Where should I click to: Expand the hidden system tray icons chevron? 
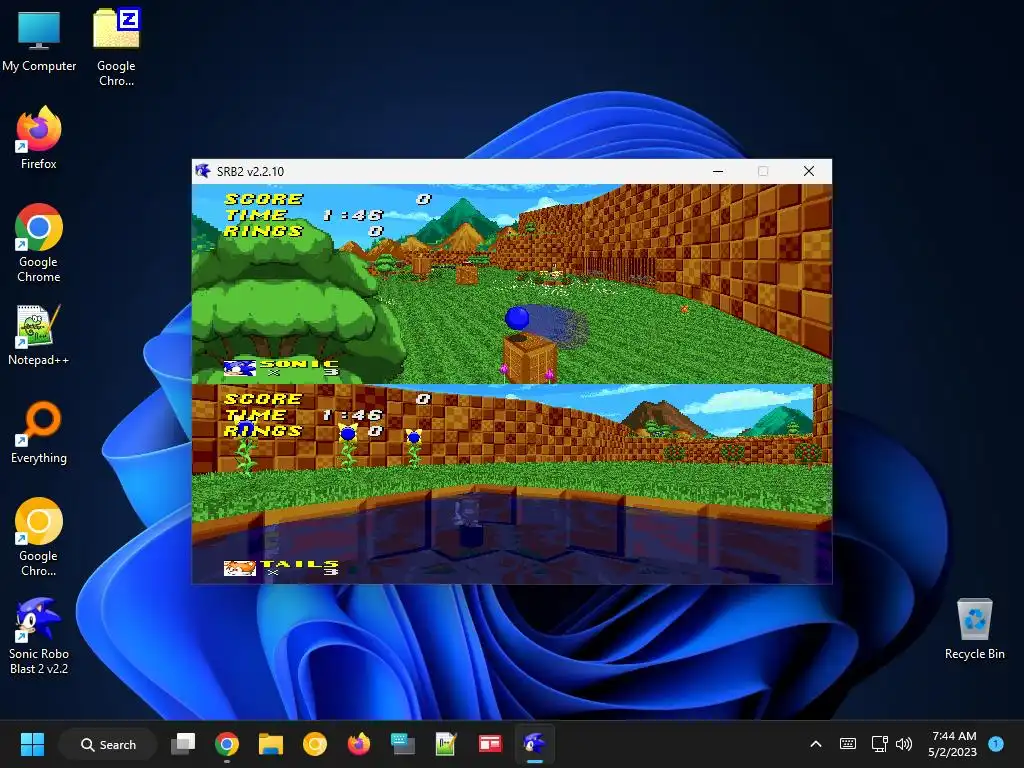tap(816, 744)
